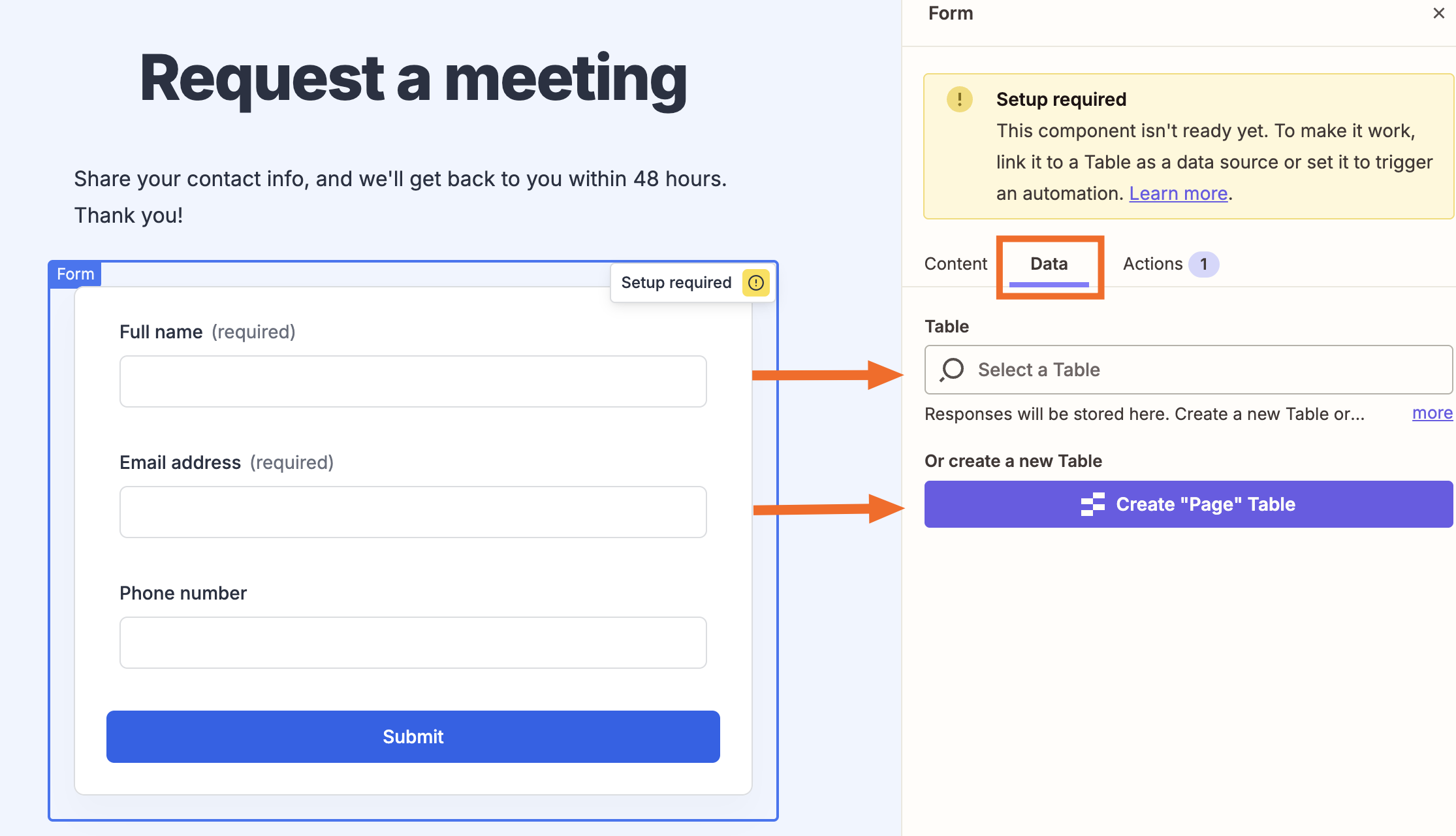This screenshot has height=836, width=1456.
Task: Click the search icon inside Select a Table field
Action: 951,370
